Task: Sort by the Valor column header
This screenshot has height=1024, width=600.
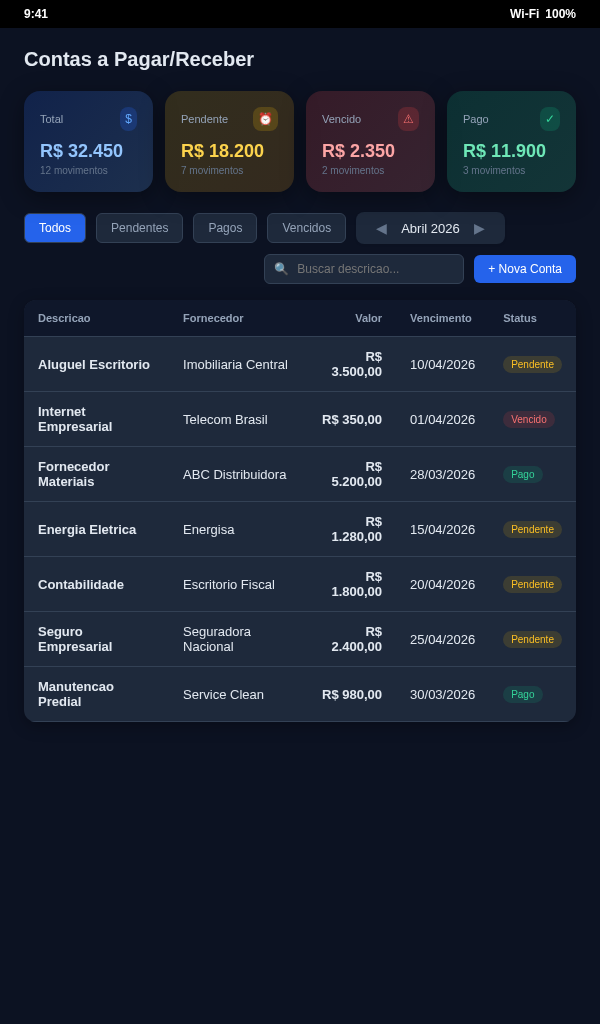Action: pos(368,318)
